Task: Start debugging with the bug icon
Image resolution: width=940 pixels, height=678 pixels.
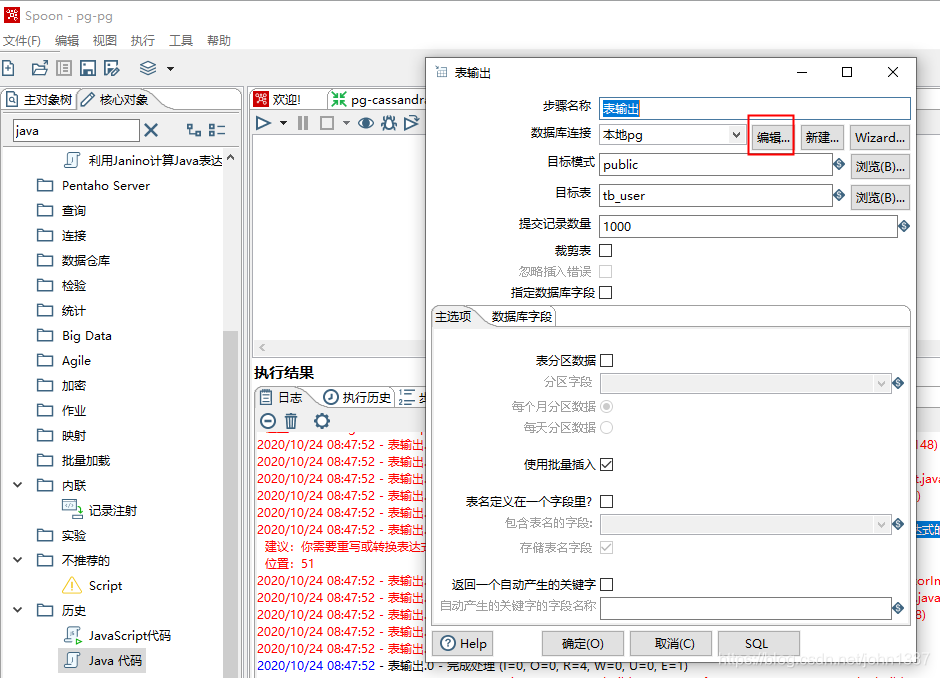Action: [x=390, y=123]
